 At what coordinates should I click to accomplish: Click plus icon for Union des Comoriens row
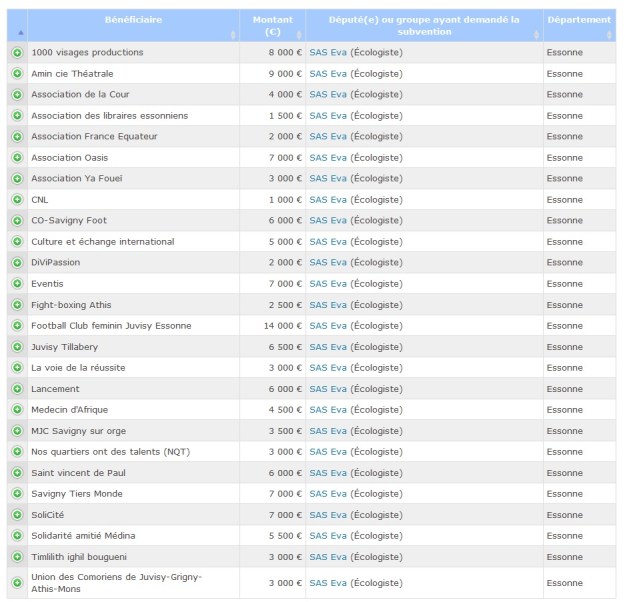17,582
